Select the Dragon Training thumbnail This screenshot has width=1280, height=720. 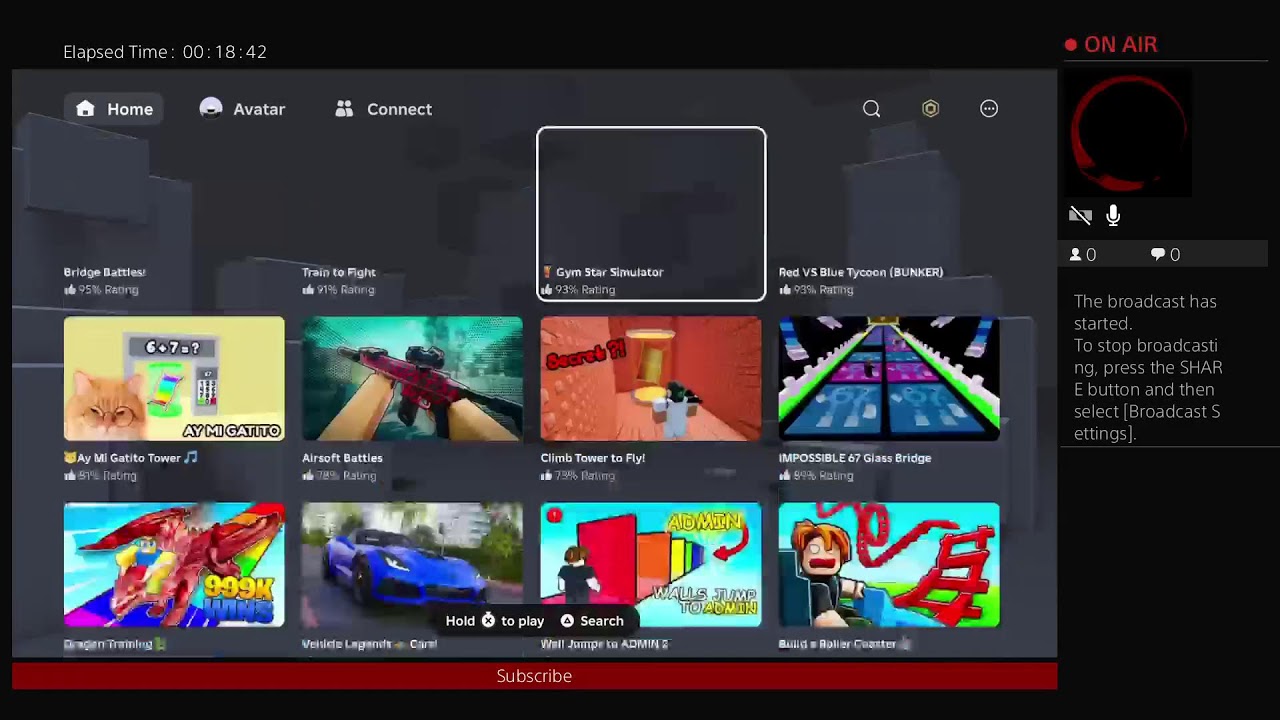pyautogui.click(x=174, y=565)
